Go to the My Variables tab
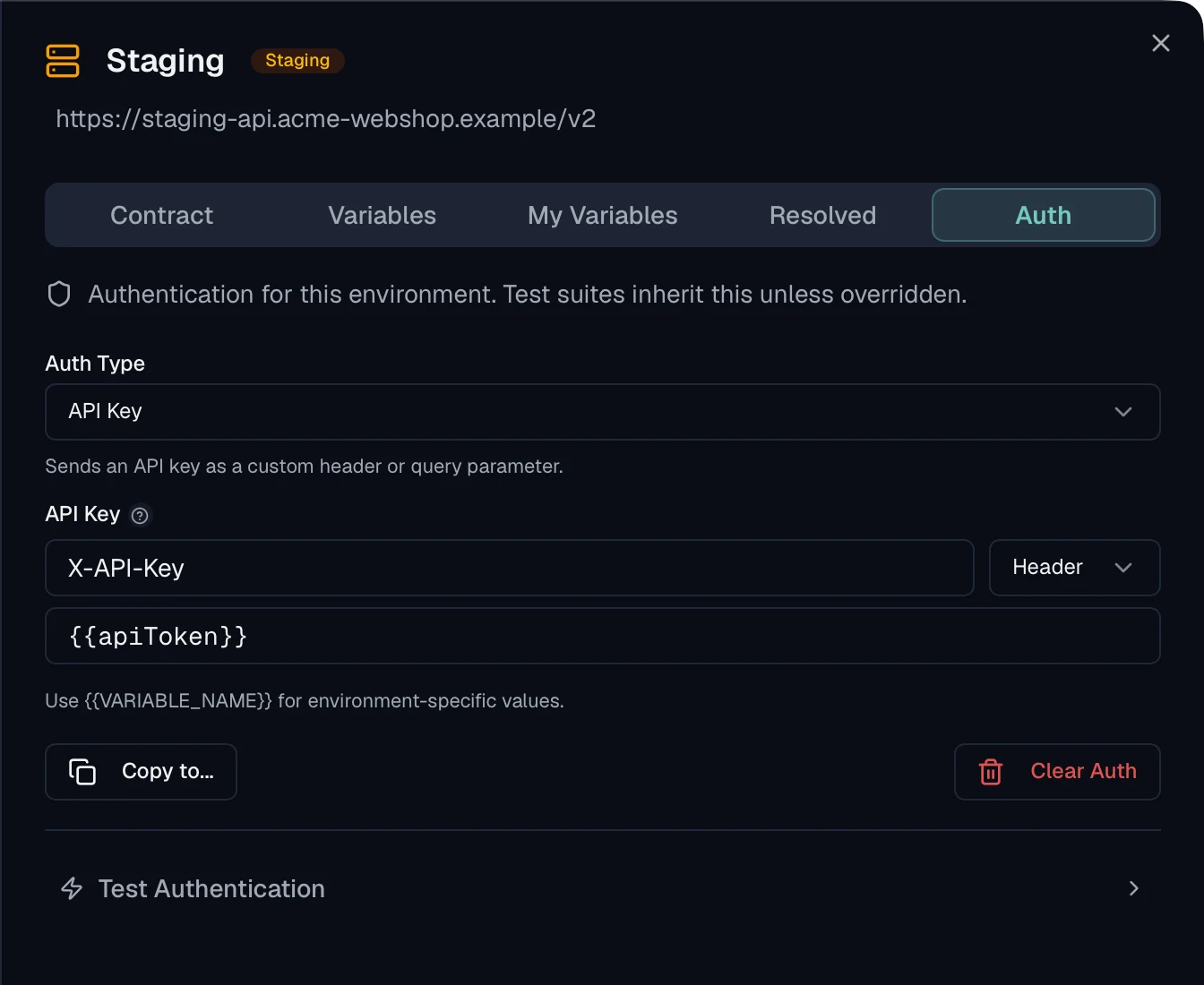Viewport: 1204px width, 985px height. point(602,215)
